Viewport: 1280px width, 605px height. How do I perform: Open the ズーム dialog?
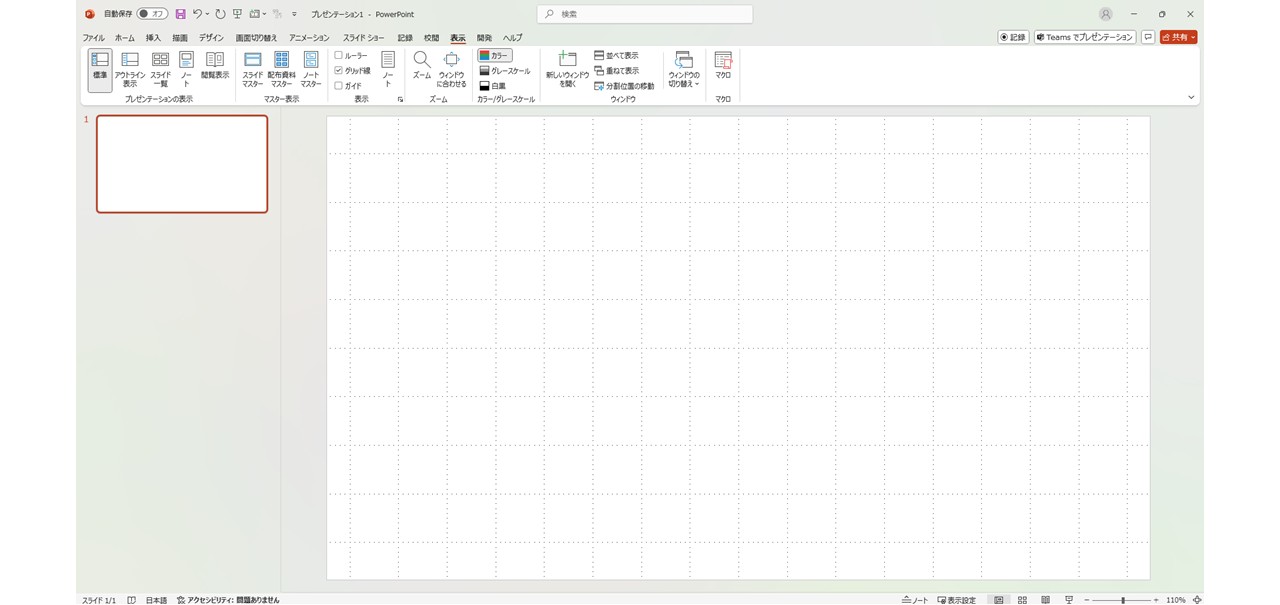click(x=422, y=66)
